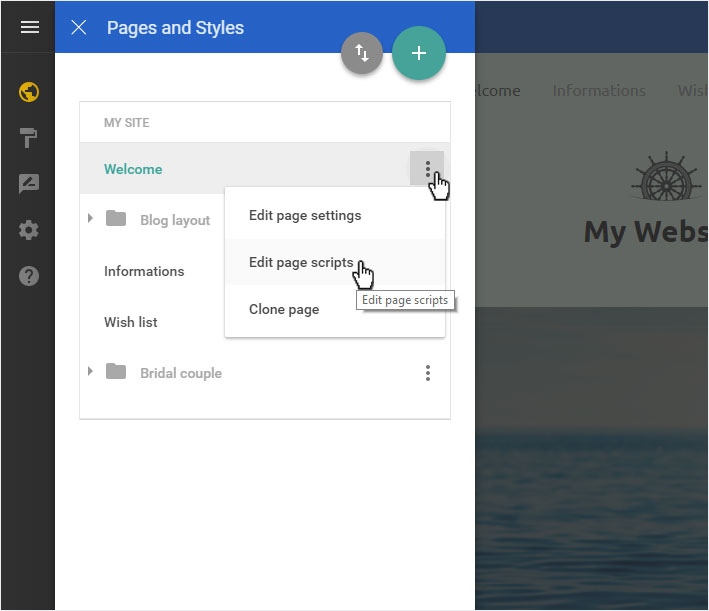
Task: Select the Blog layout folder icon
Action: click(x=116, y=218)
